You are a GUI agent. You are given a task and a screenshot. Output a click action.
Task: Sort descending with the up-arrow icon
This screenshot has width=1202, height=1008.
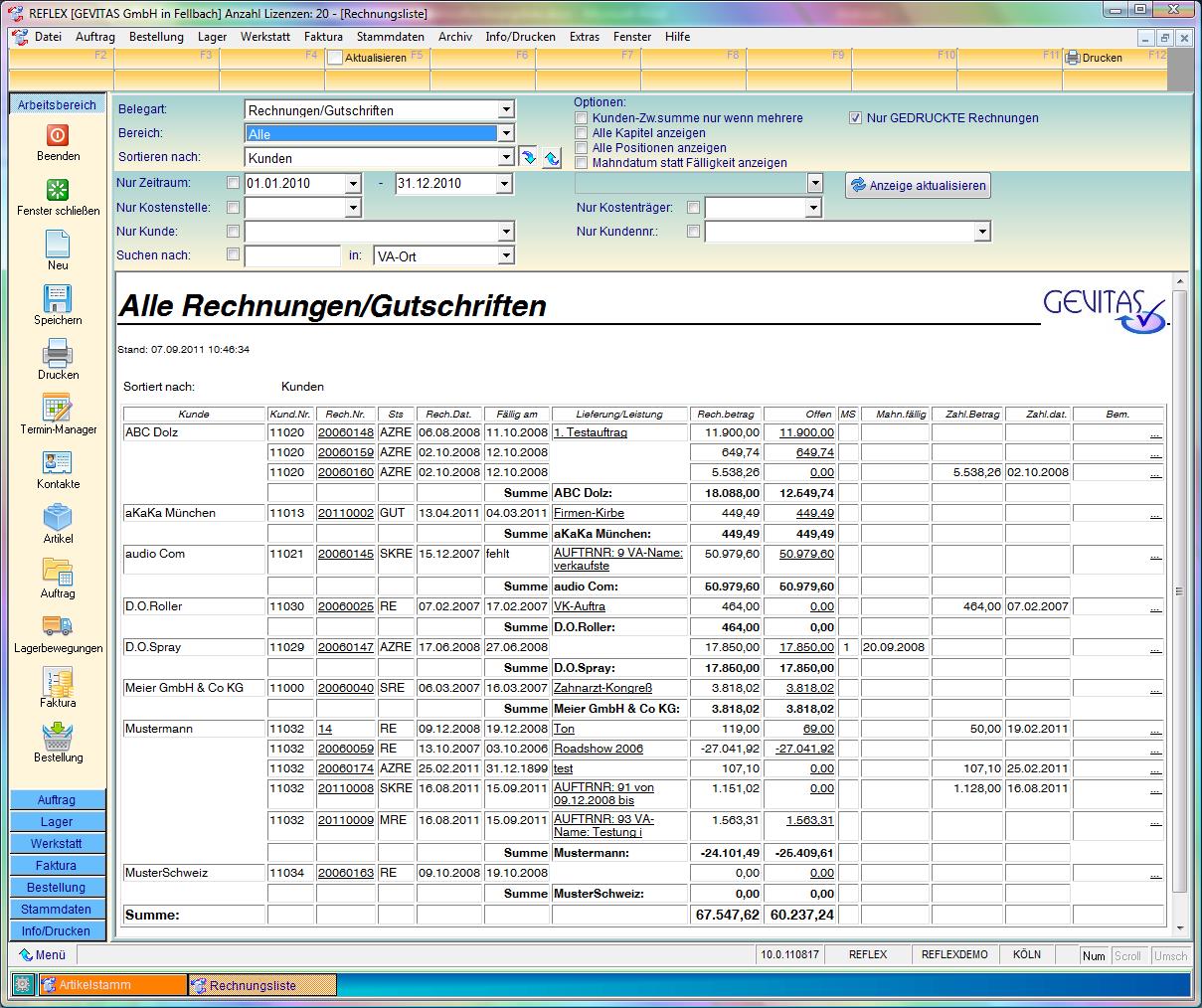pos(551,157)
